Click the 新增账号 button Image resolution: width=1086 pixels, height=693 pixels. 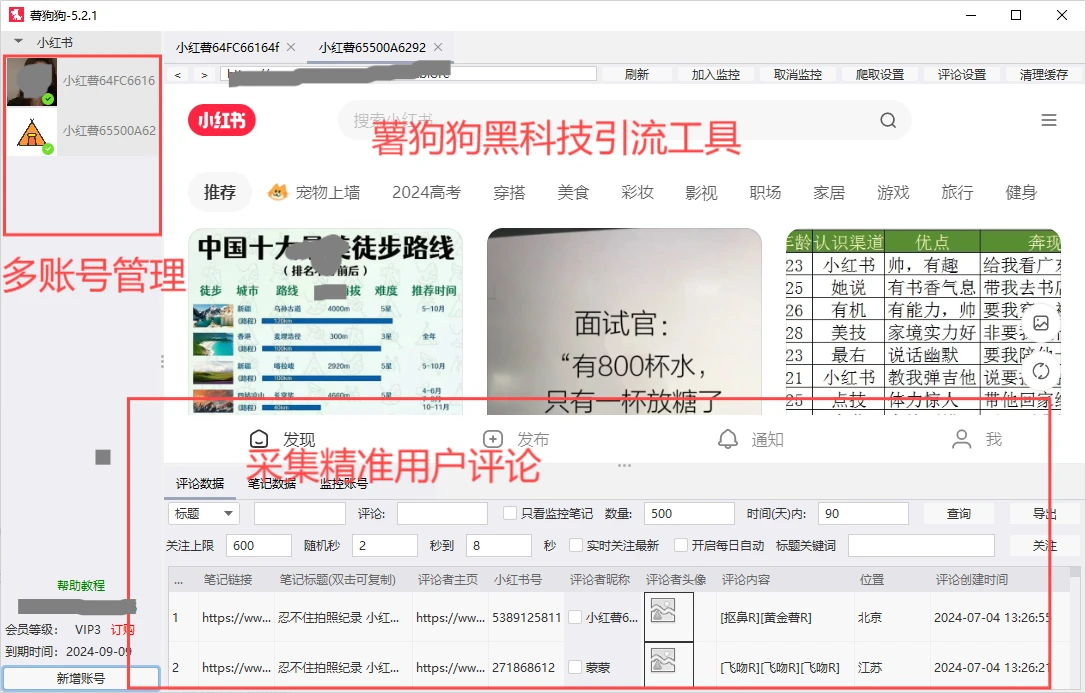click(x=80, y=678)
